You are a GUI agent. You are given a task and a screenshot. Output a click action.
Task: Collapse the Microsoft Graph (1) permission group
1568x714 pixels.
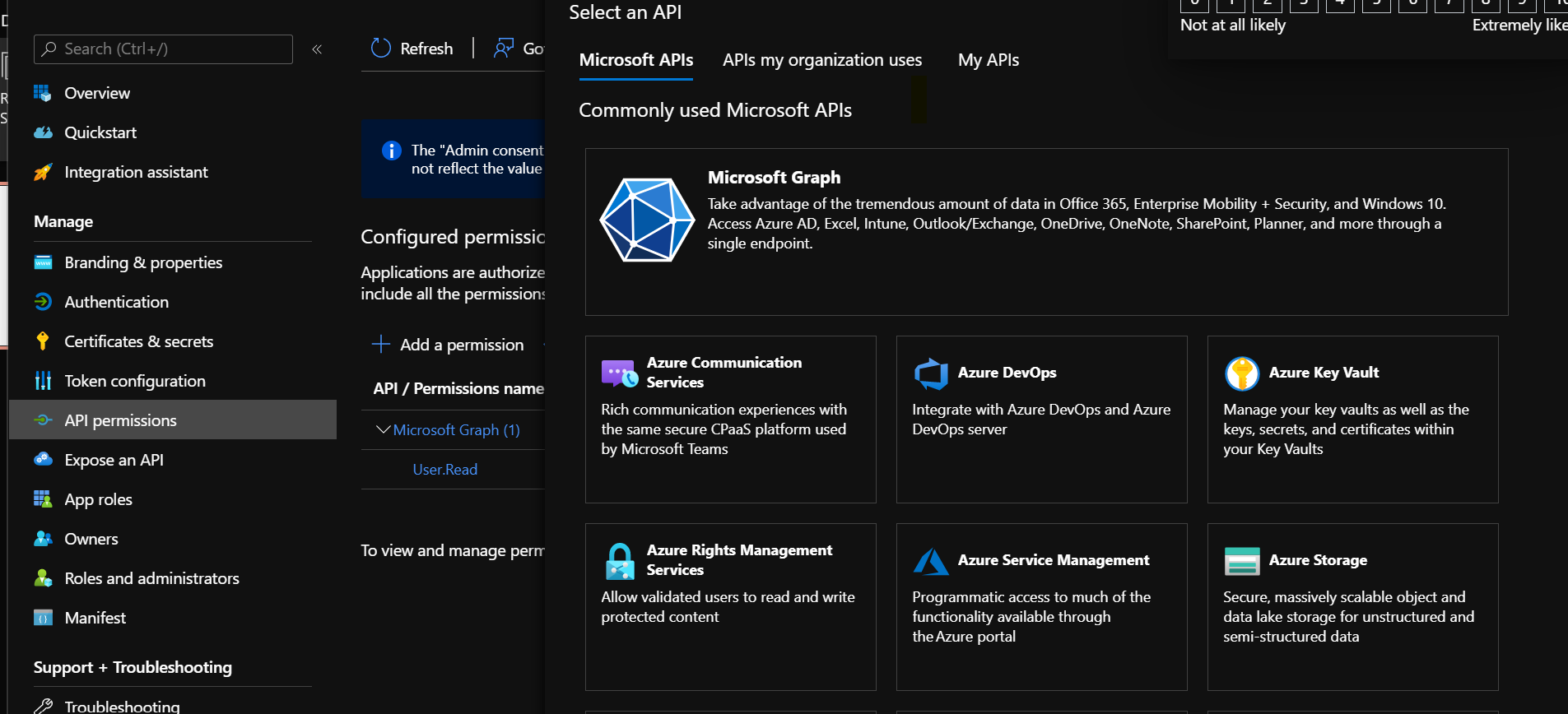(x=383, y=429)
